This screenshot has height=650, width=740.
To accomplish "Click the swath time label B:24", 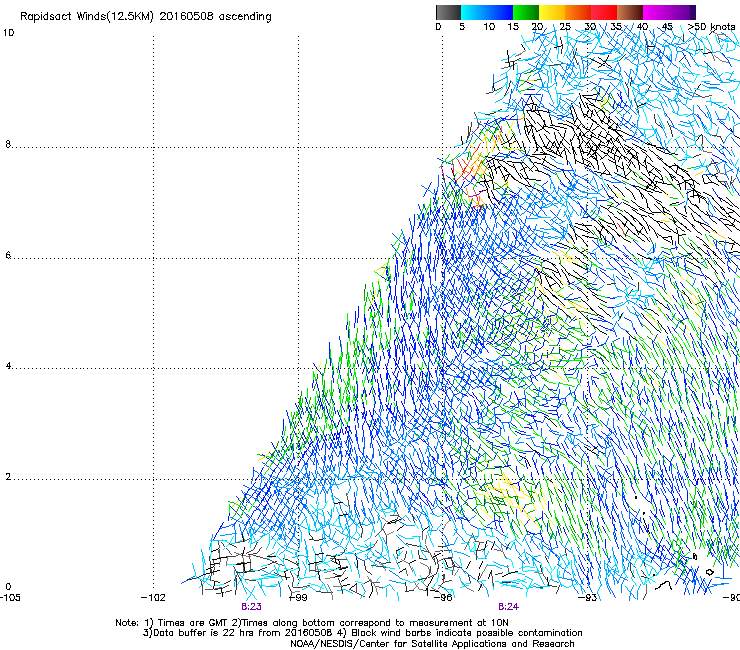I will coord(508,607).
